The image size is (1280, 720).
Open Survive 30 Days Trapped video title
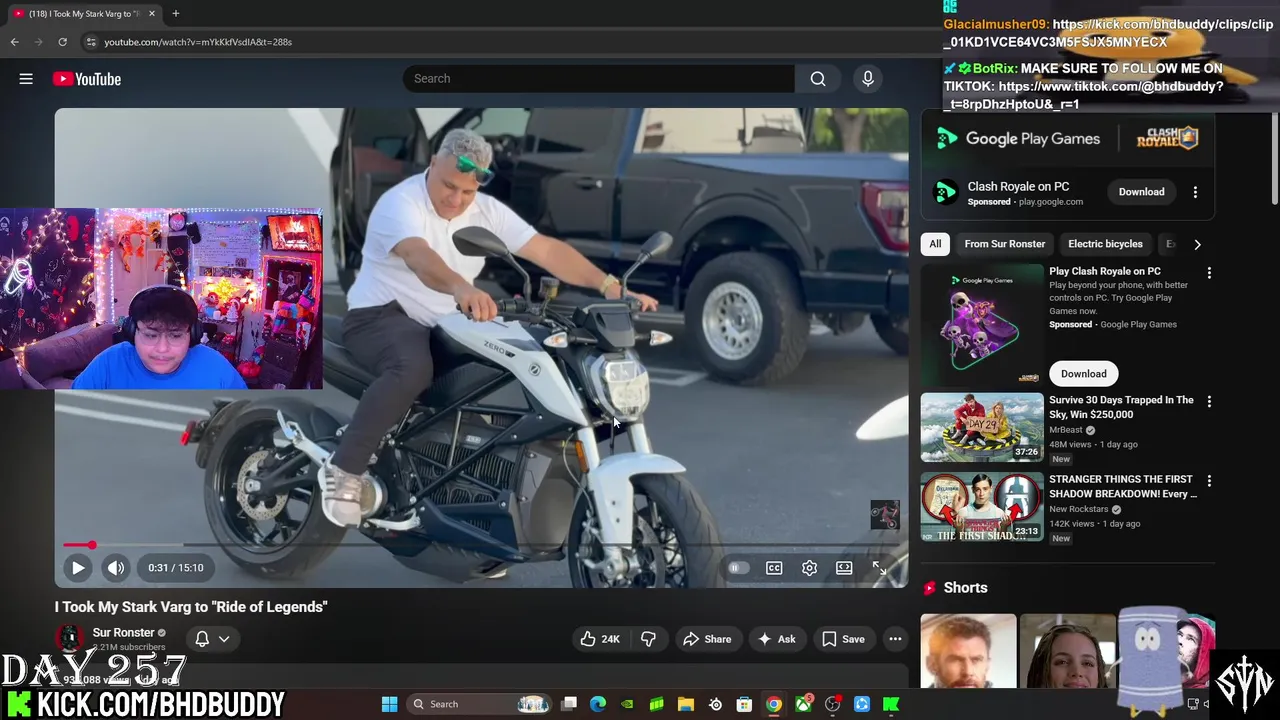tap(1121, 407)
